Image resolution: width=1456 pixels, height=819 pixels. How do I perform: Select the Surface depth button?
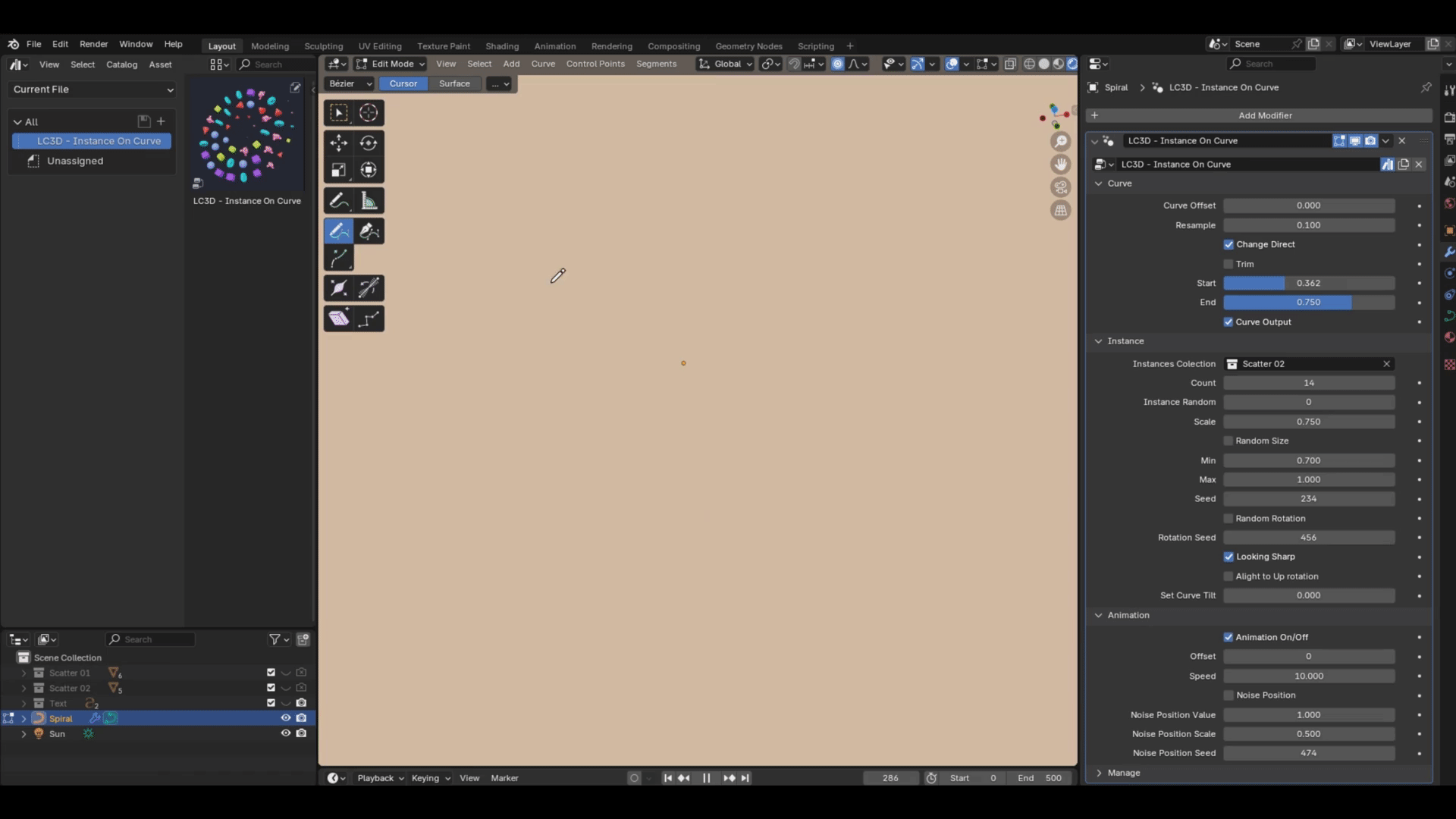[454, 83]
